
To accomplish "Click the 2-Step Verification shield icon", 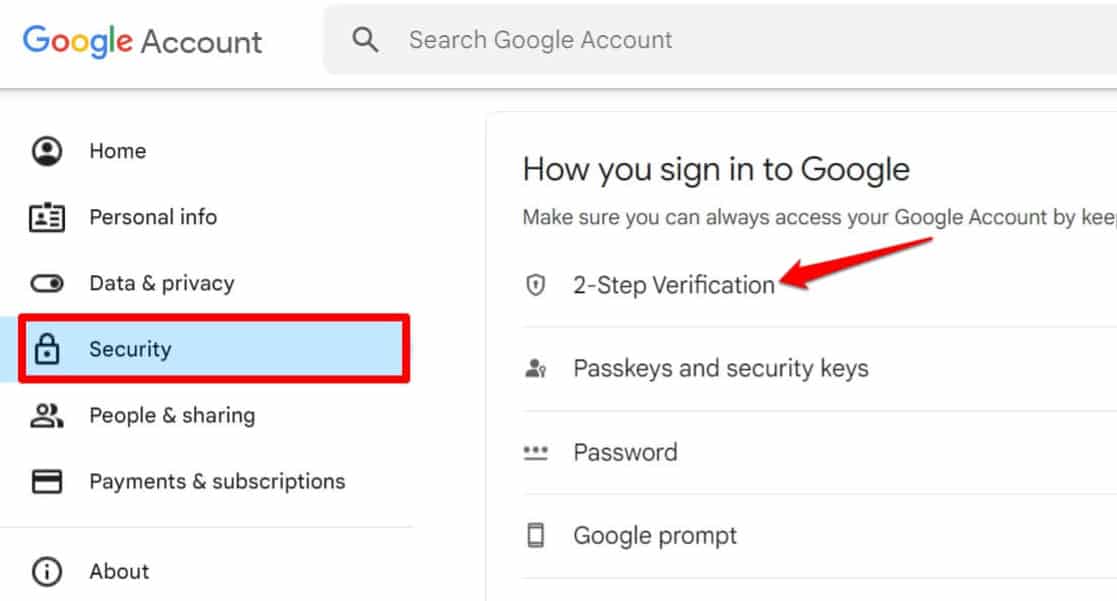I will point(537,284).
